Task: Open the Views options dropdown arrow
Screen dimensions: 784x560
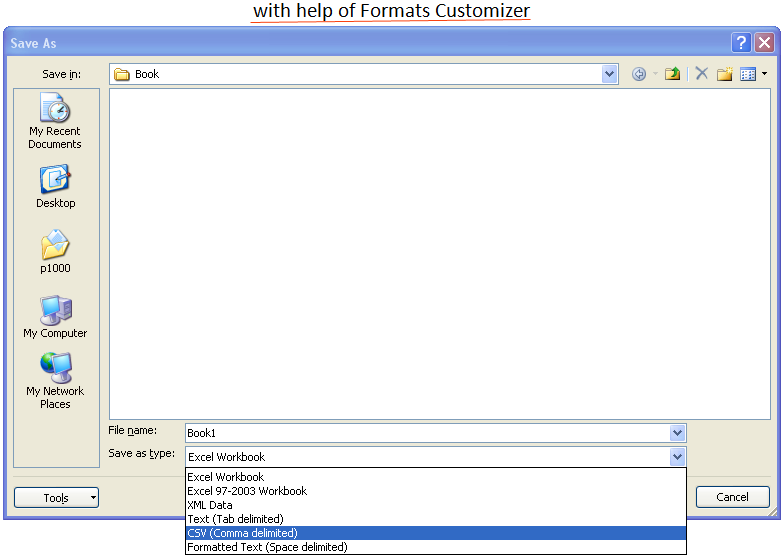Action: click(x=764, y=74)
